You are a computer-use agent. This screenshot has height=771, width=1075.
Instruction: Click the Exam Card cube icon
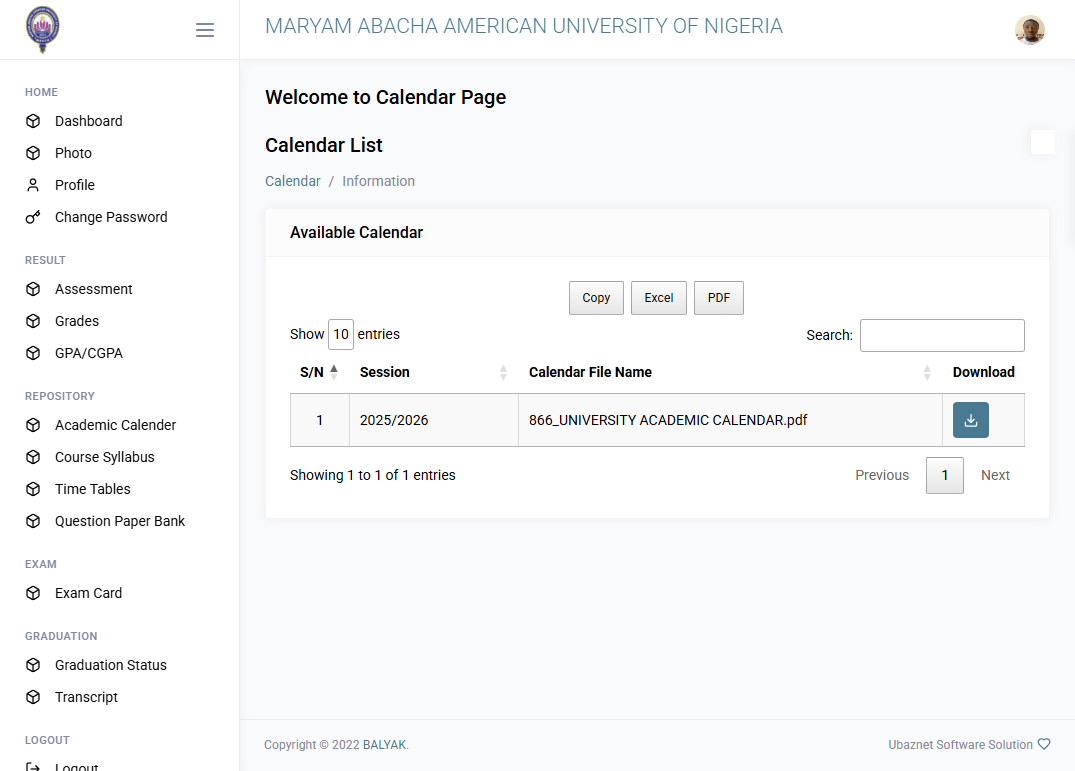pos(33,593)
